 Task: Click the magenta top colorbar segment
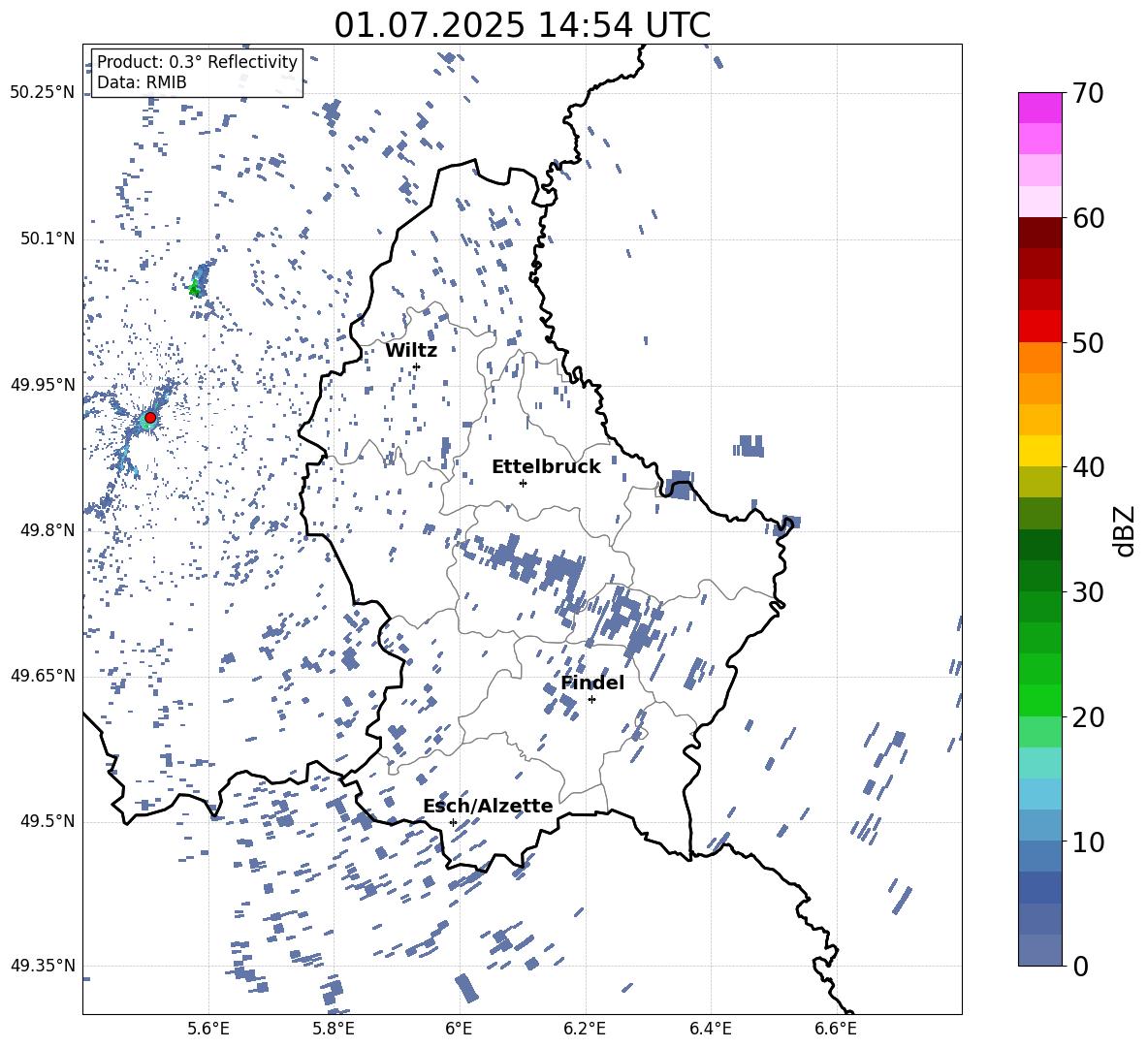coord(1040,109)
